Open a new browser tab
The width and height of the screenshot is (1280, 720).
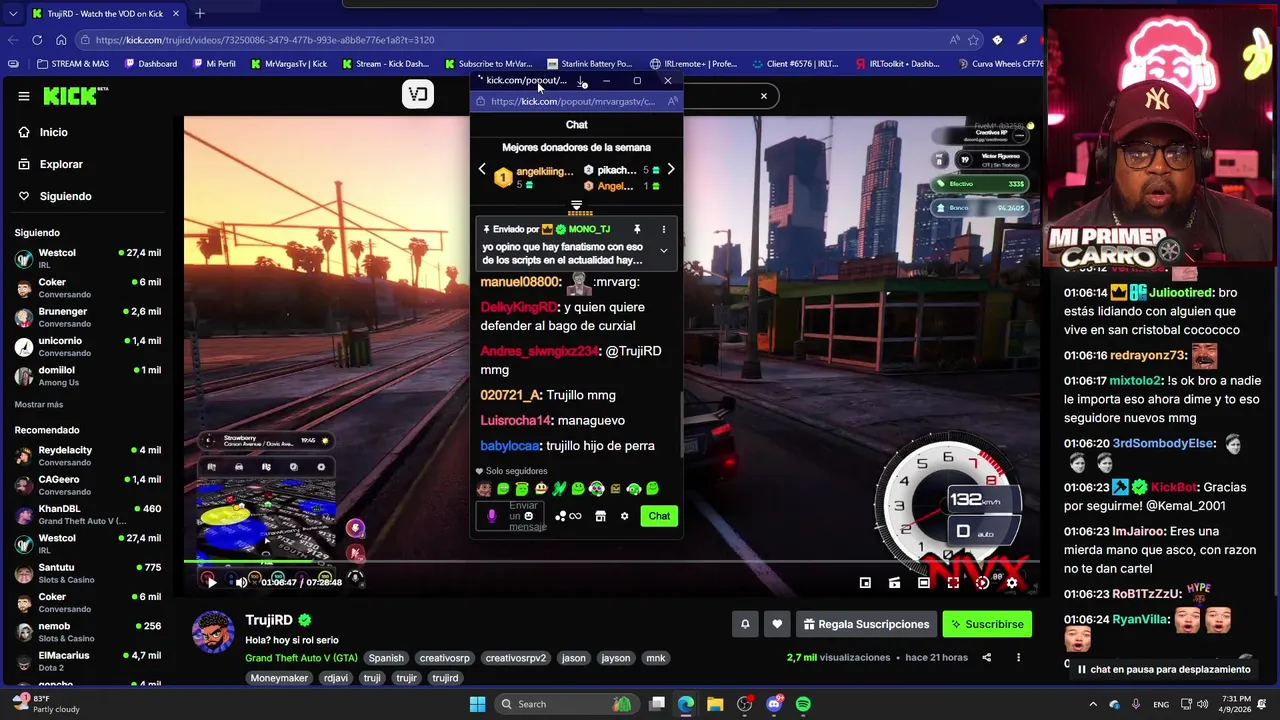tap(199, 13)
